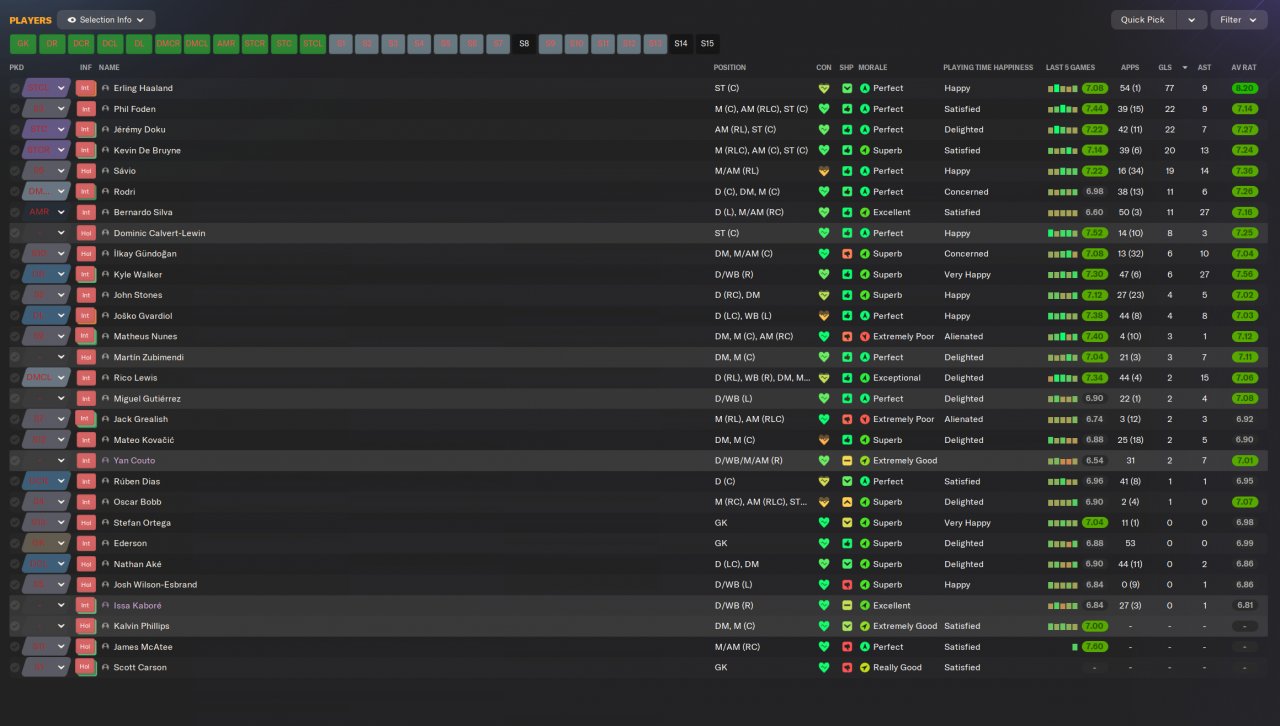Viewport: 1280px width, 726px height.
Task: Toggle the selection tick for Kalvin Phillips
Action: 15,626
